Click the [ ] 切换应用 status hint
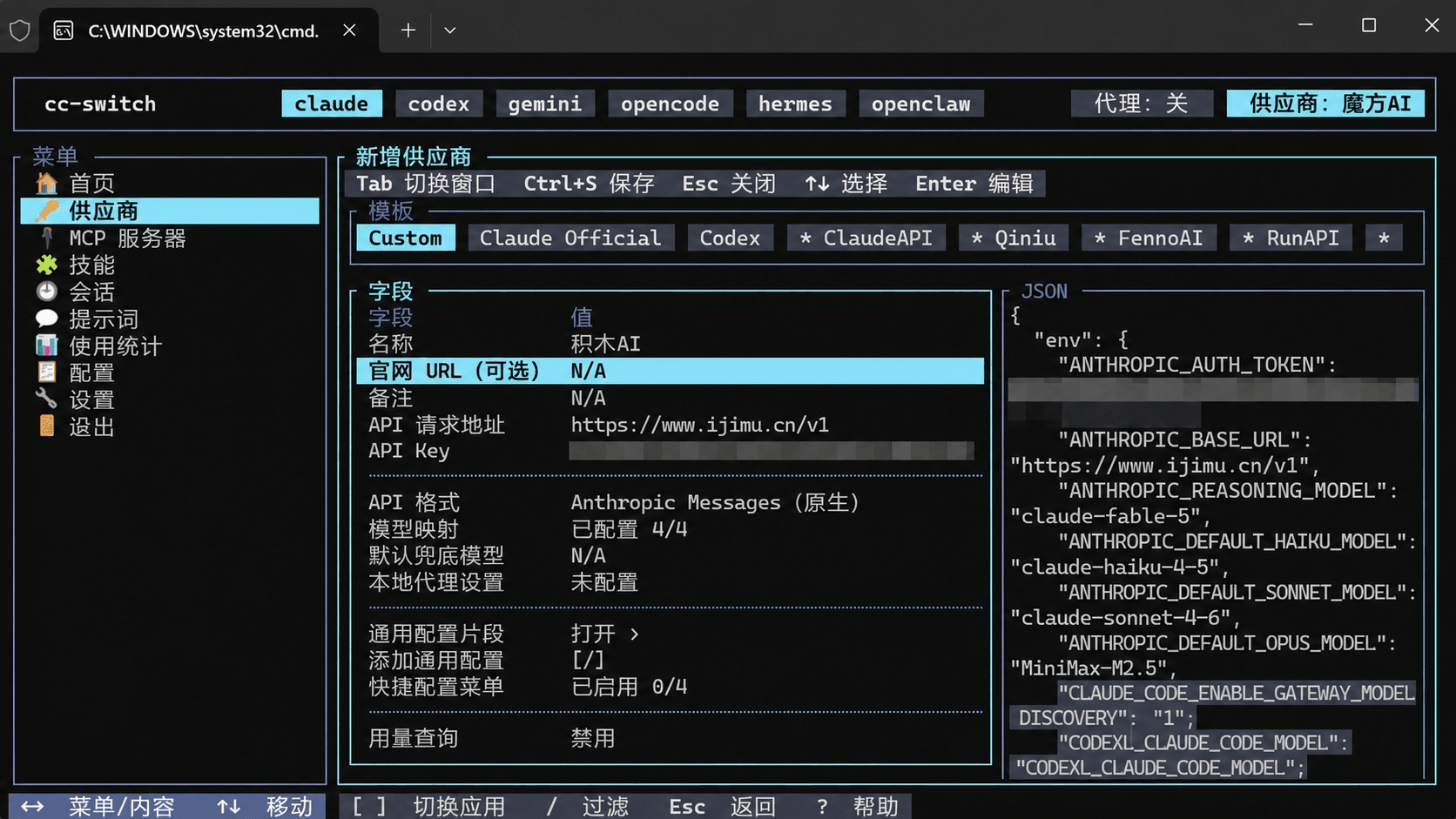This screenshot has width=1456, height=819. pos(428,807)
